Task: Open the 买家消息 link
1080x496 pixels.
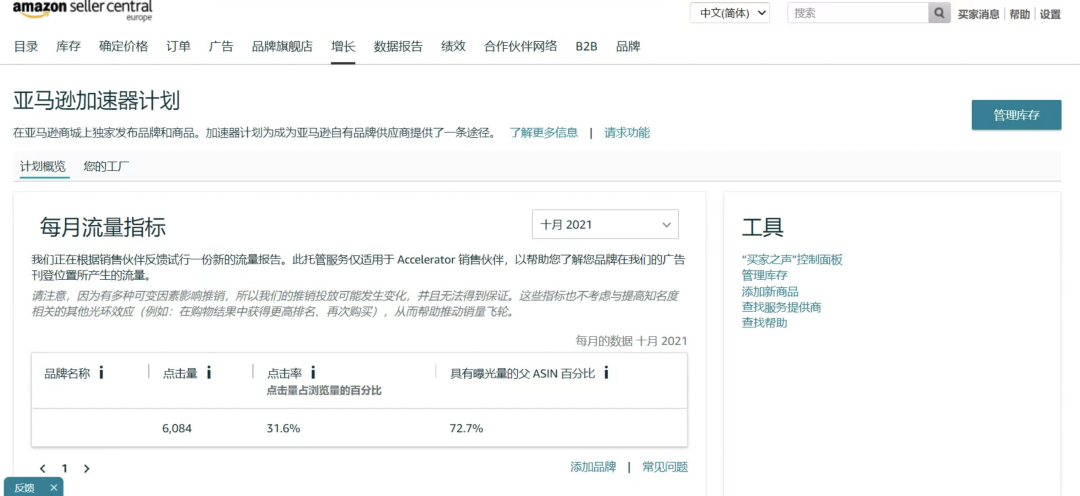Action: pyautogui.click(x=979, y=14)
